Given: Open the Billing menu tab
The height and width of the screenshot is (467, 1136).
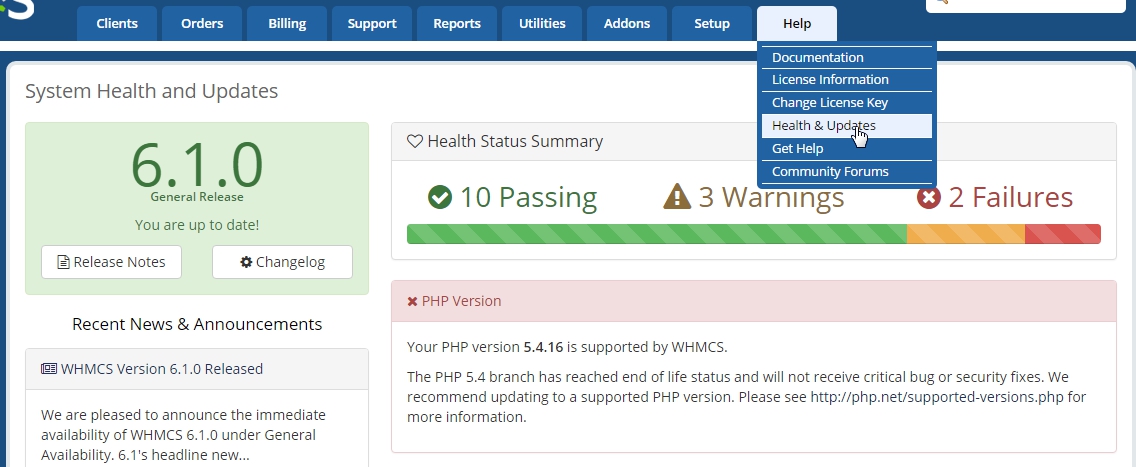Looking at the screenshot, I should pos(287,23).
